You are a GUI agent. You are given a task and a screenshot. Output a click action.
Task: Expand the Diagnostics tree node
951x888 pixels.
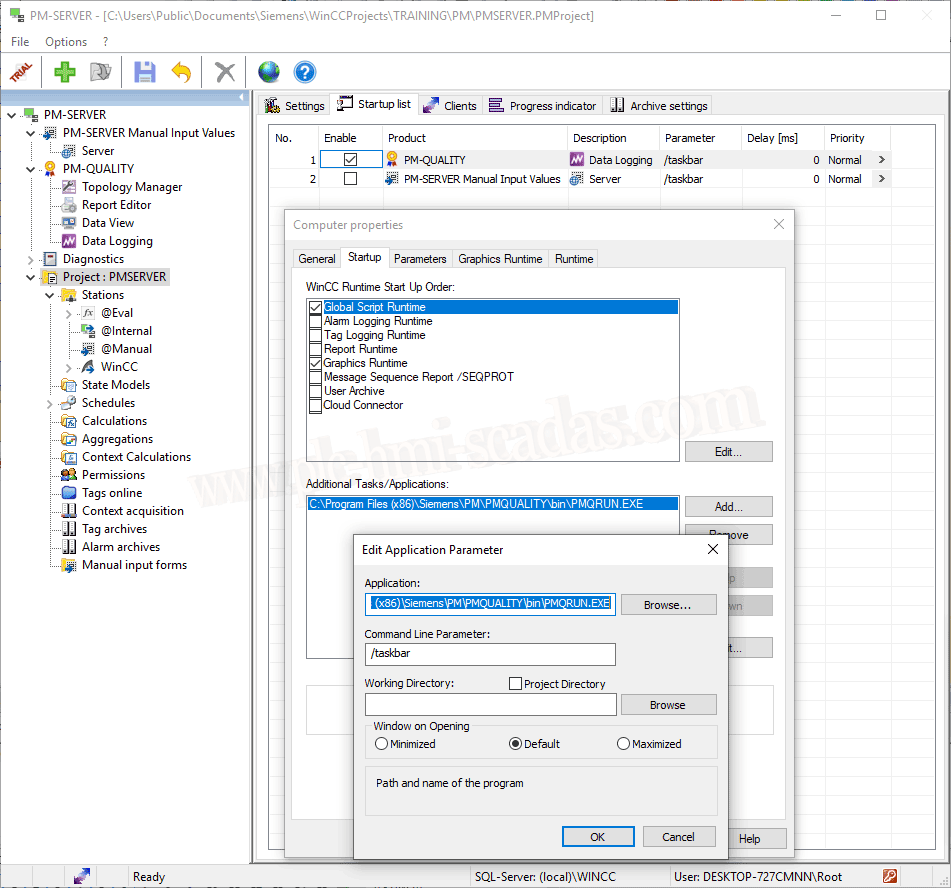pyautogui.click(x=31, y=259)
